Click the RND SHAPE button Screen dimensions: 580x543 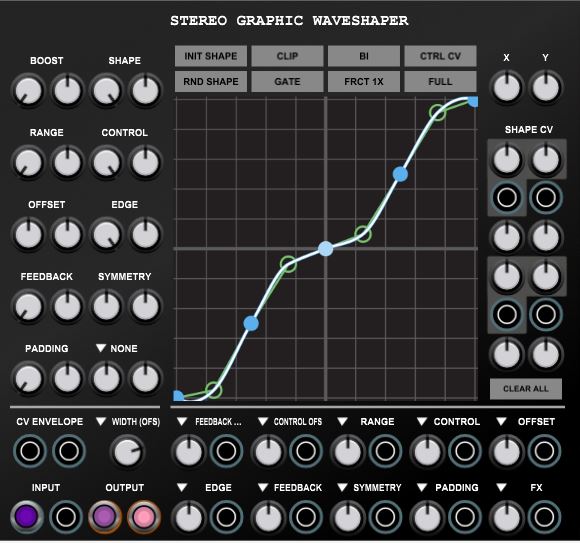pos(211,81)
